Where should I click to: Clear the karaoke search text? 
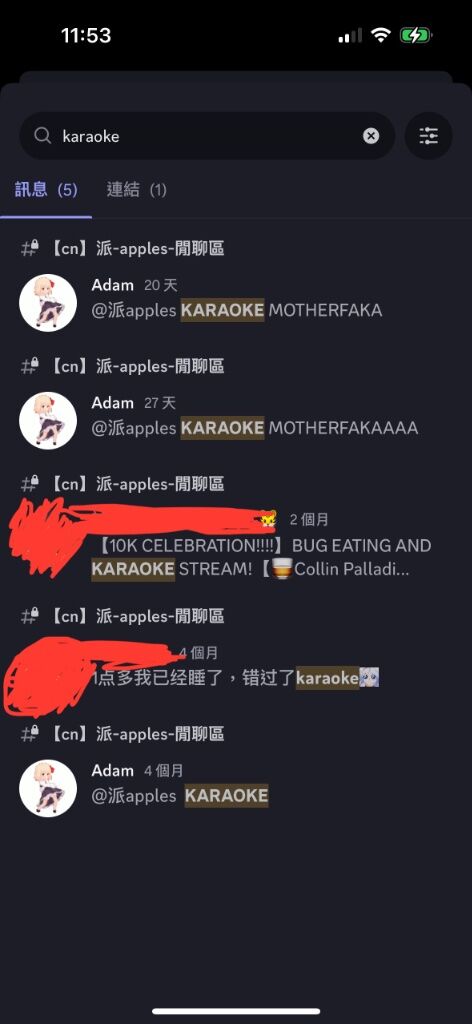371,136
